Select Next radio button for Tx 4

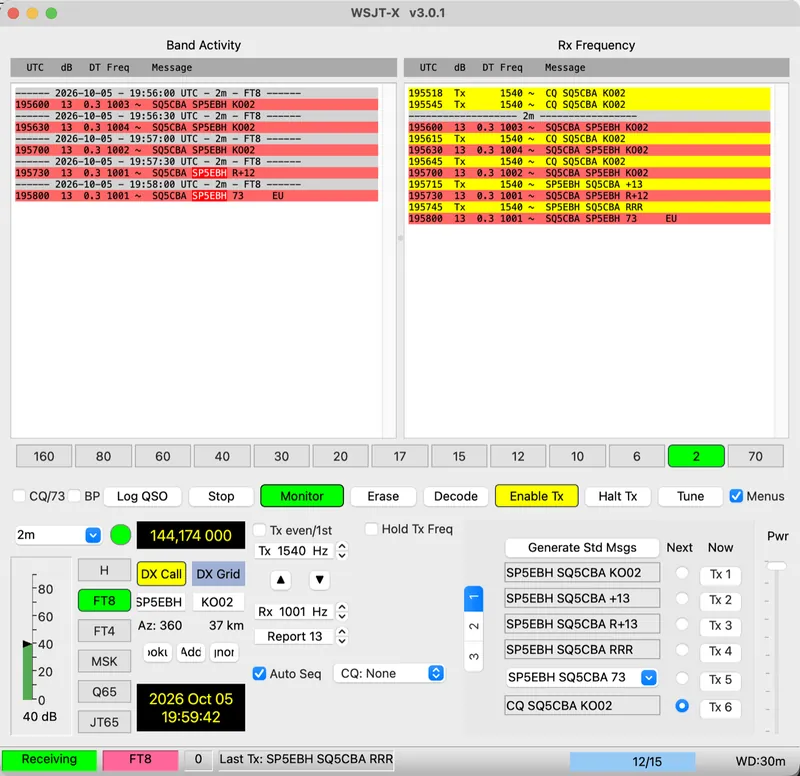(682, 650)
